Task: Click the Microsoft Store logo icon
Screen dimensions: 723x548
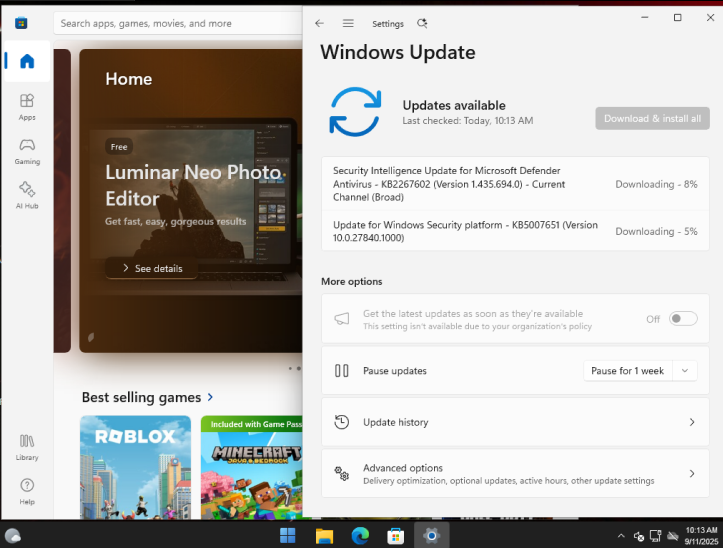Action: [21, 23]
